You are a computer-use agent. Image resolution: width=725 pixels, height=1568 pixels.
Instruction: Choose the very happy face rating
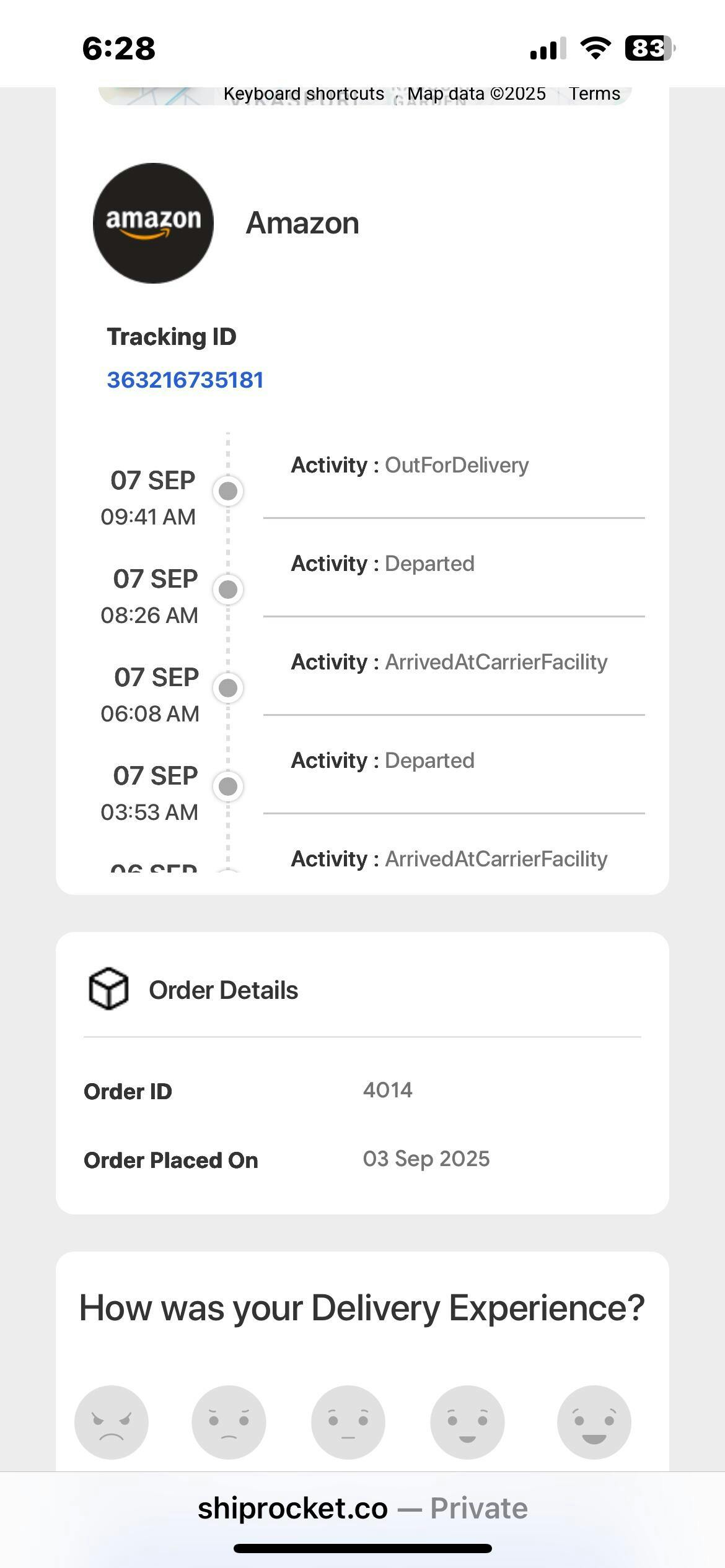coord(594,1422)
